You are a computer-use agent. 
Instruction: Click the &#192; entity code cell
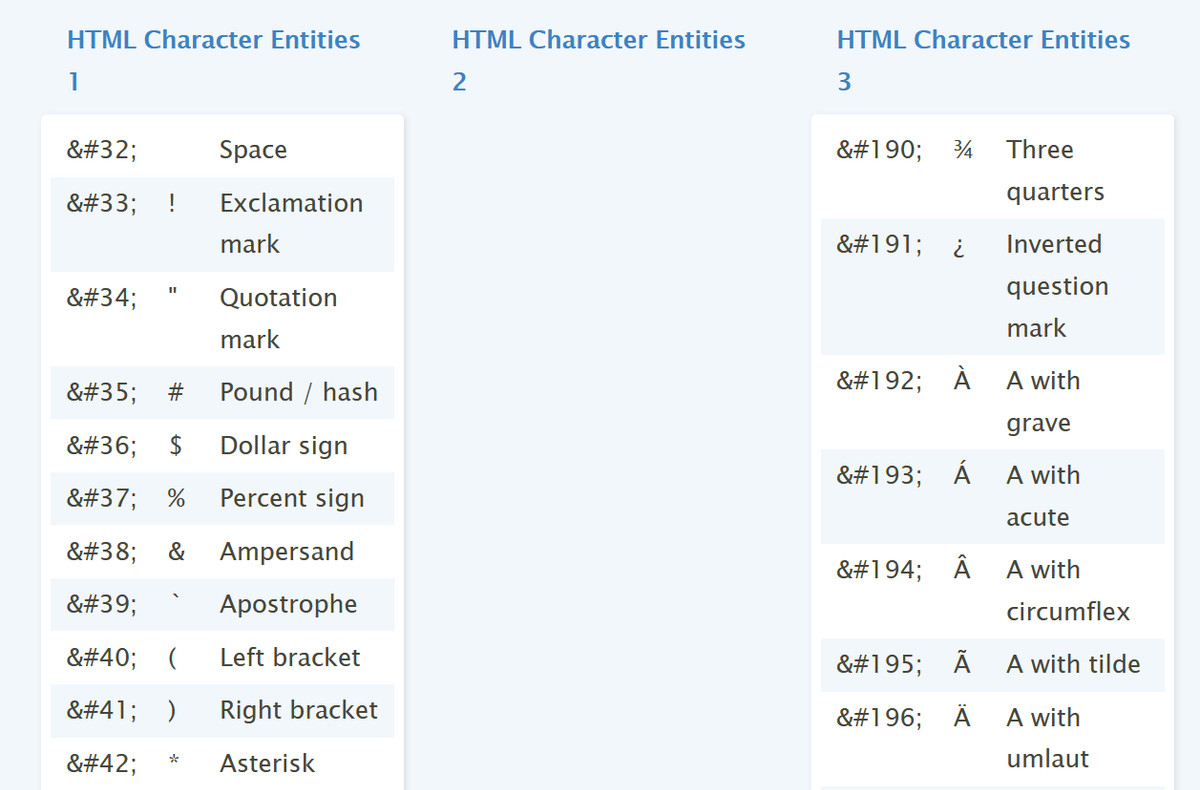879,381
